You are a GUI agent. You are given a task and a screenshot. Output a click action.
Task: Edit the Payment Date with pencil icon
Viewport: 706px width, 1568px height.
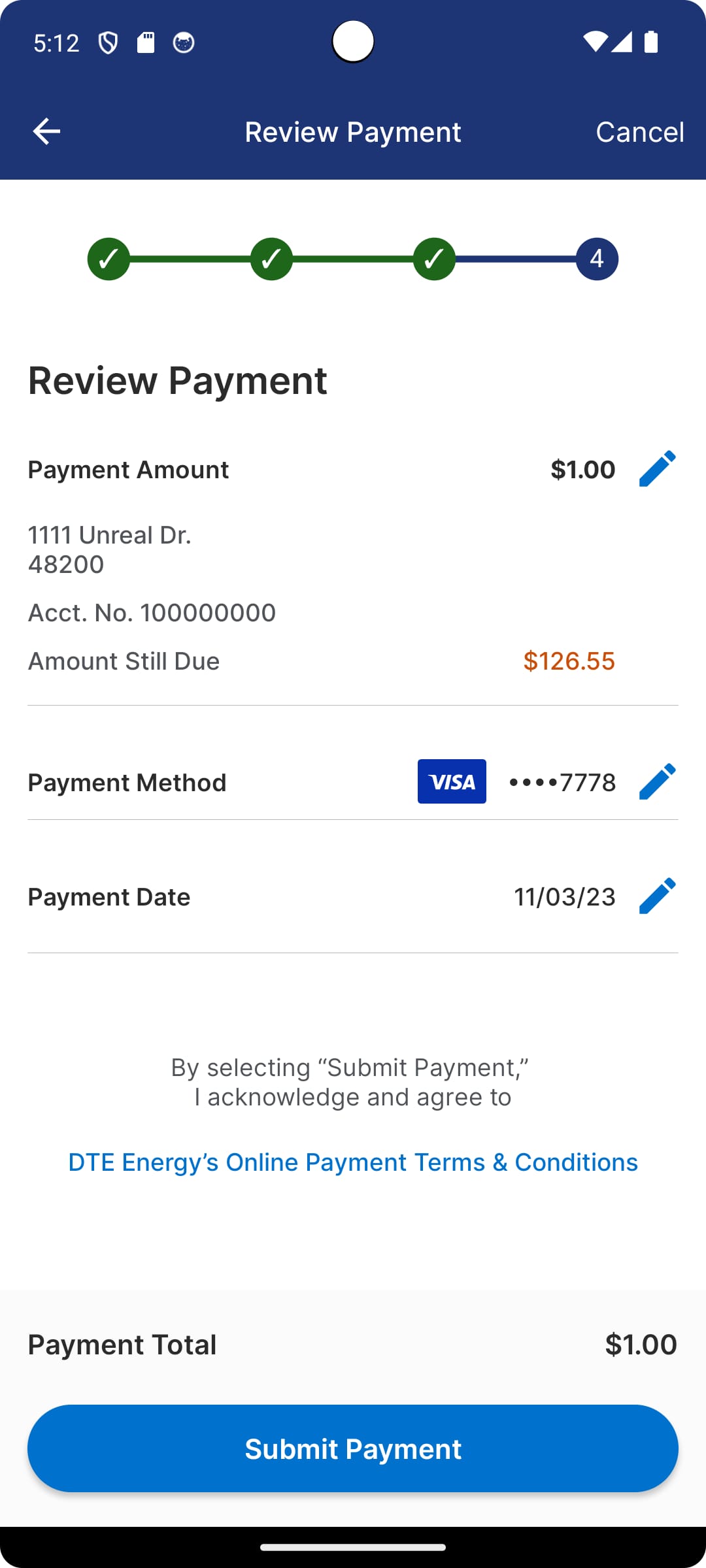pos(657,896)
